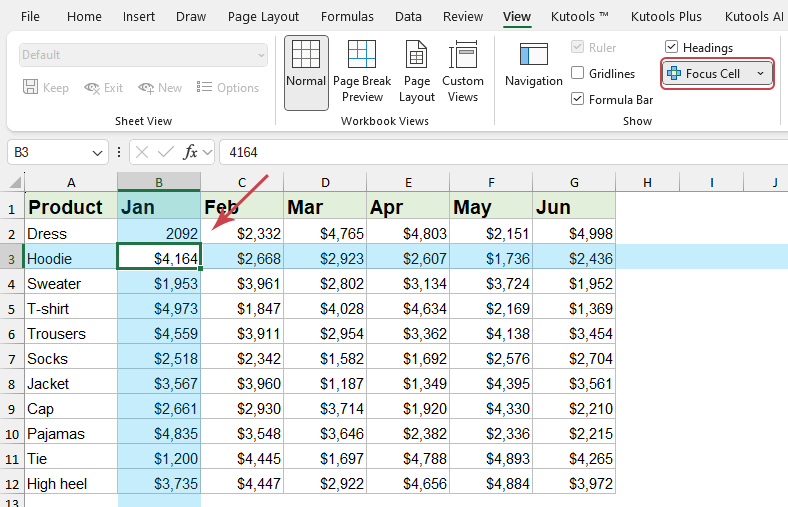This screenshot has width=788, height=507.
Task: Open the Sheet View Default dropdown
Action: coord(261,55)
